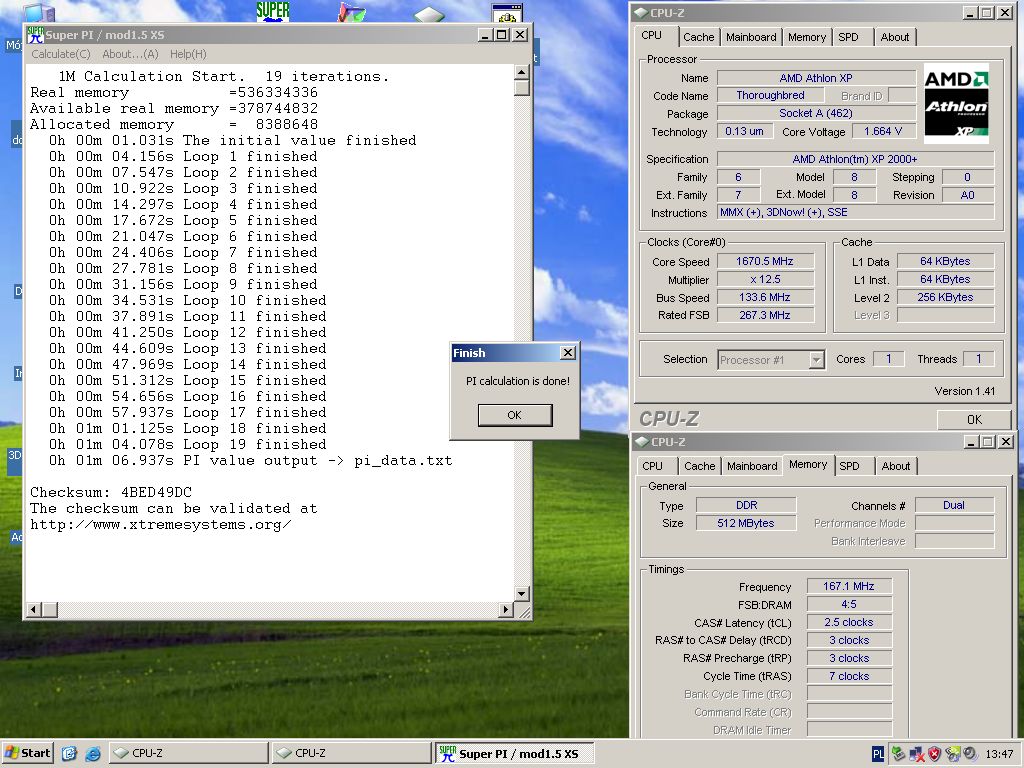Click OK button in upper CPU-Z window
1024x768 pixels.
point(974,419)
